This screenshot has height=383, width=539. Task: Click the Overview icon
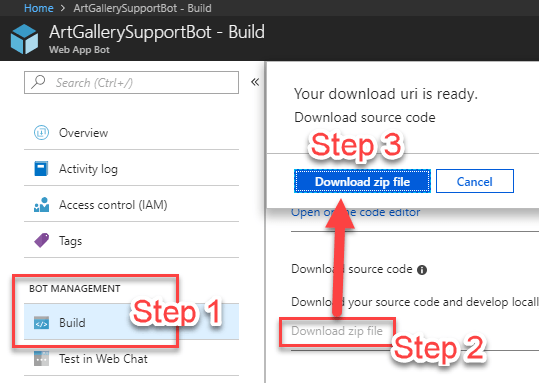41,132
